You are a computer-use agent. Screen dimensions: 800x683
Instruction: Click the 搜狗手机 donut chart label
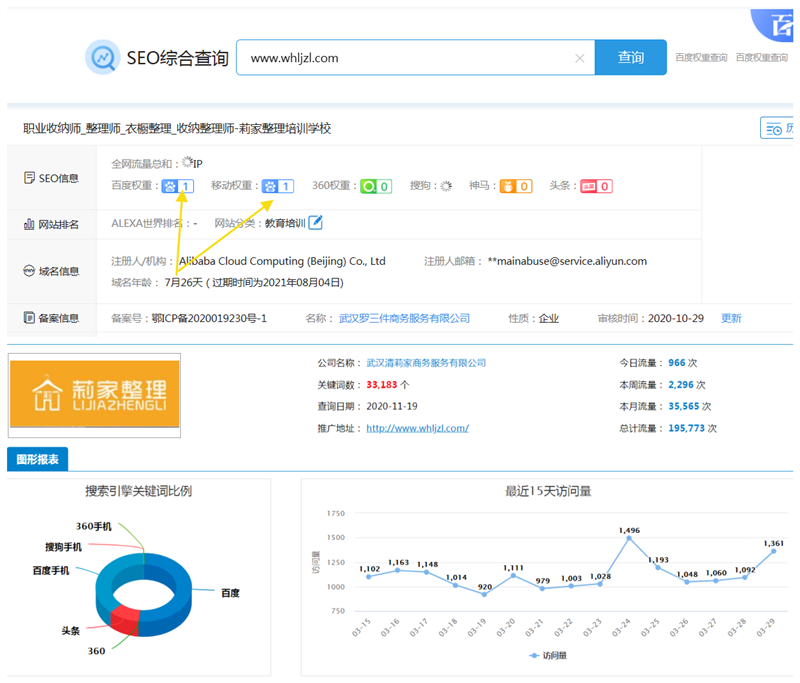(63, 547)
